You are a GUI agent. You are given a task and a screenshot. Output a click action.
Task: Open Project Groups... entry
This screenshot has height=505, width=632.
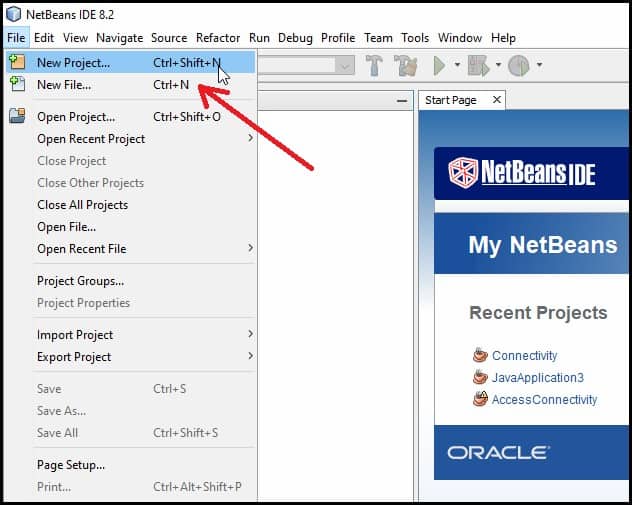[131, 281]
